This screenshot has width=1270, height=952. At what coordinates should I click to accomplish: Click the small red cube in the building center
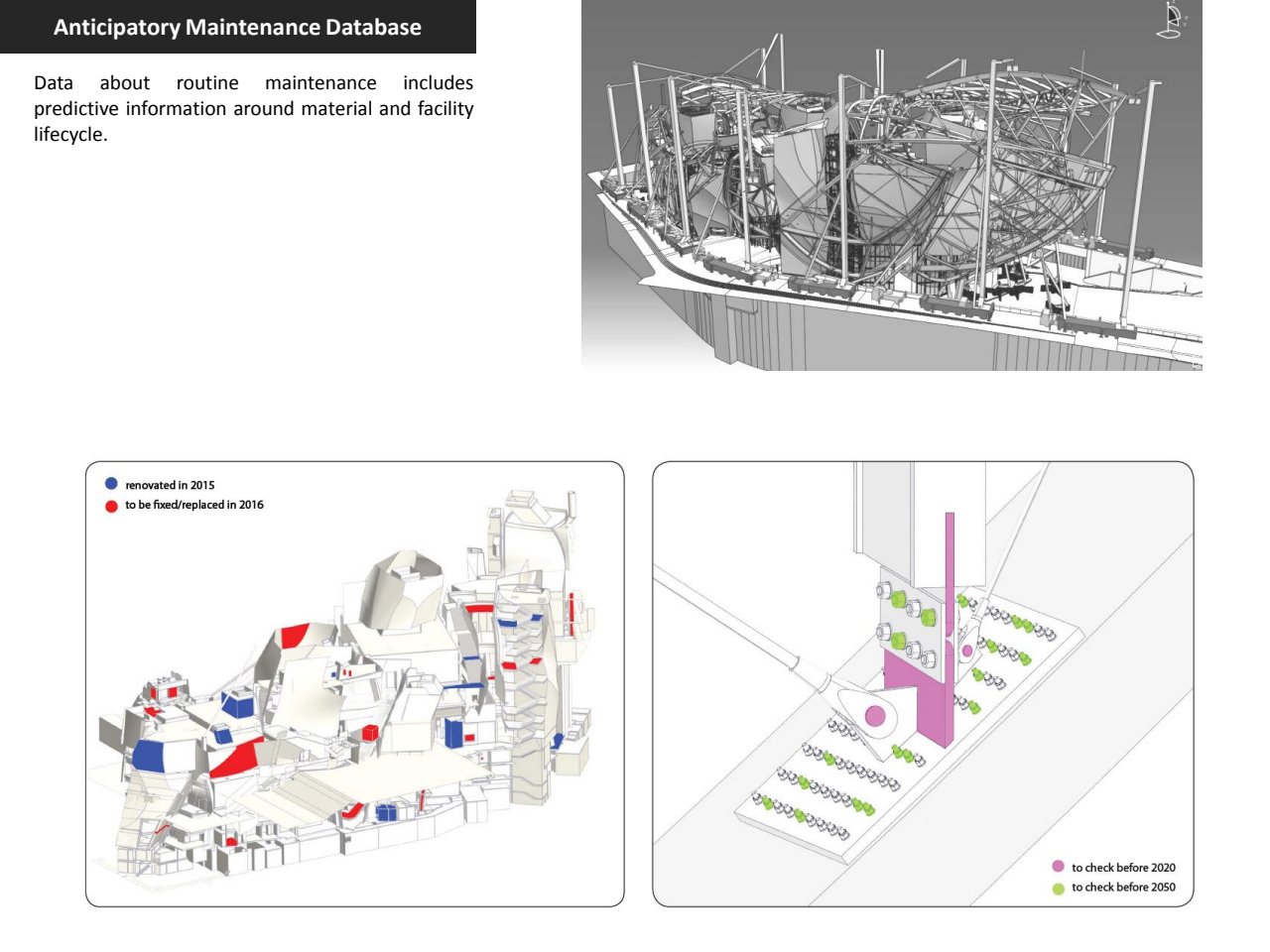pyautogui.click(x=370, y=733)
